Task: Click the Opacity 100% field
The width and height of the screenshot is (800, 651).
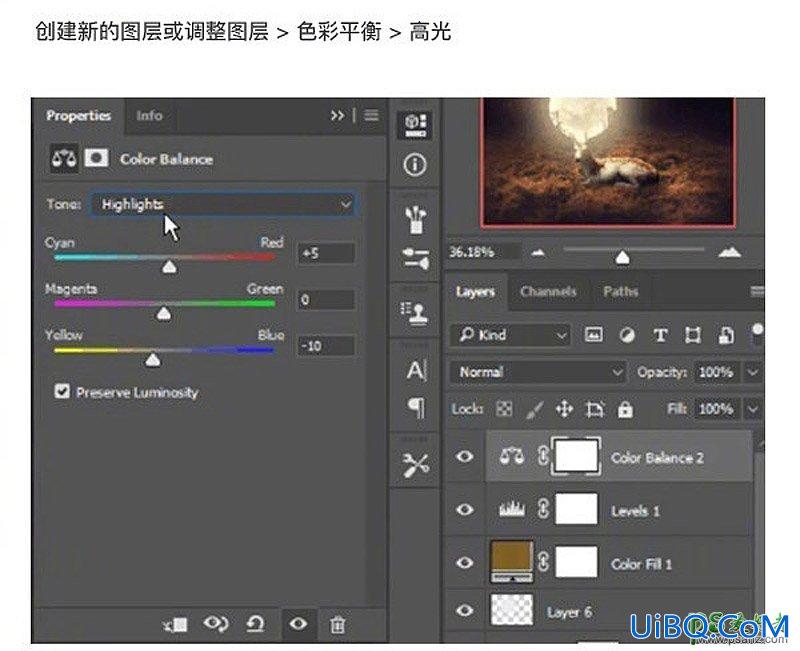Action: 716,372
